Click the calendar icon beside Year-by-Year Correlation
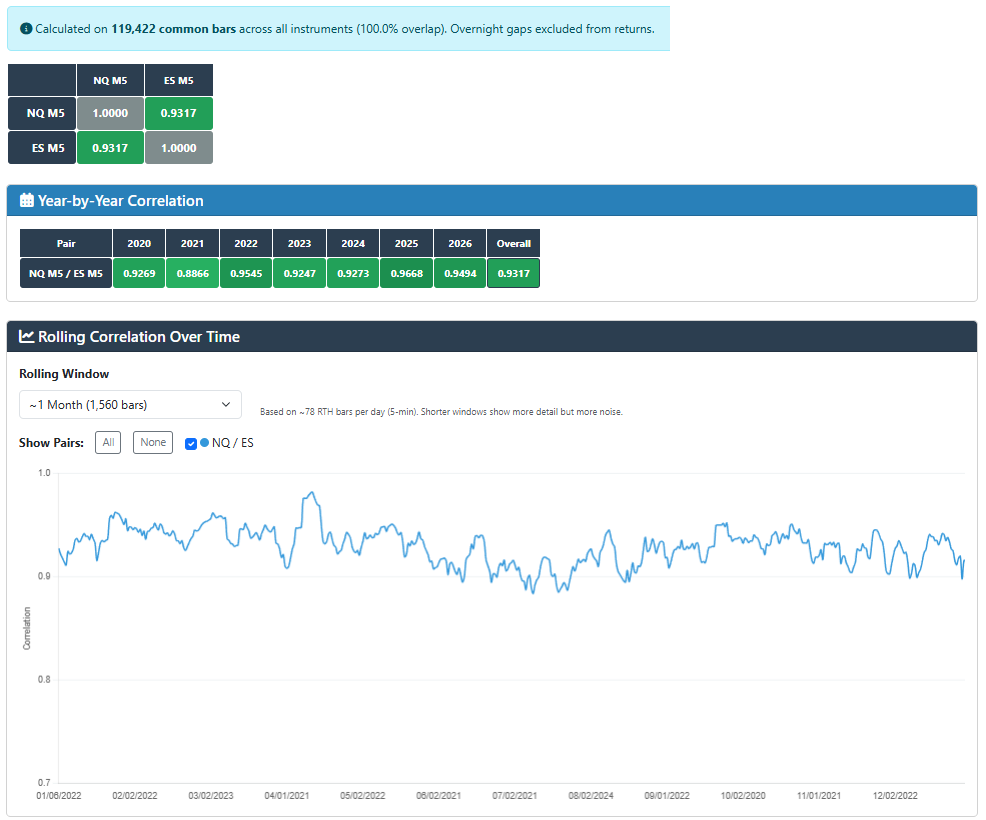986x820 pixels. coord(27,201)
